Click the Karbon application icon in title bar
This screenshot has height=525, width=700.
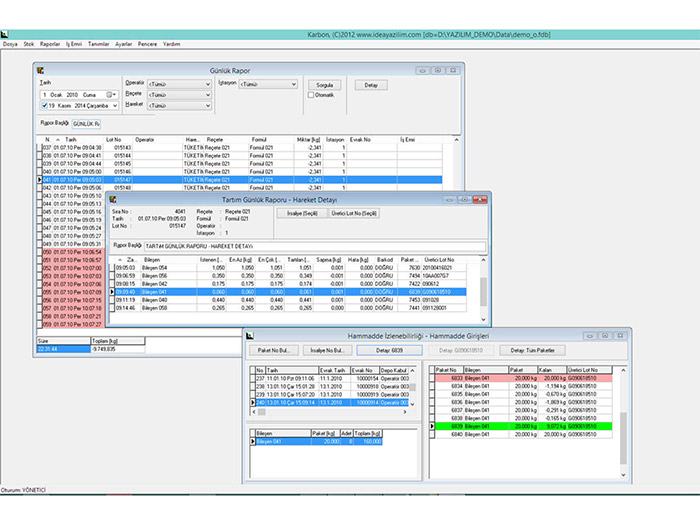pos(6,34)
